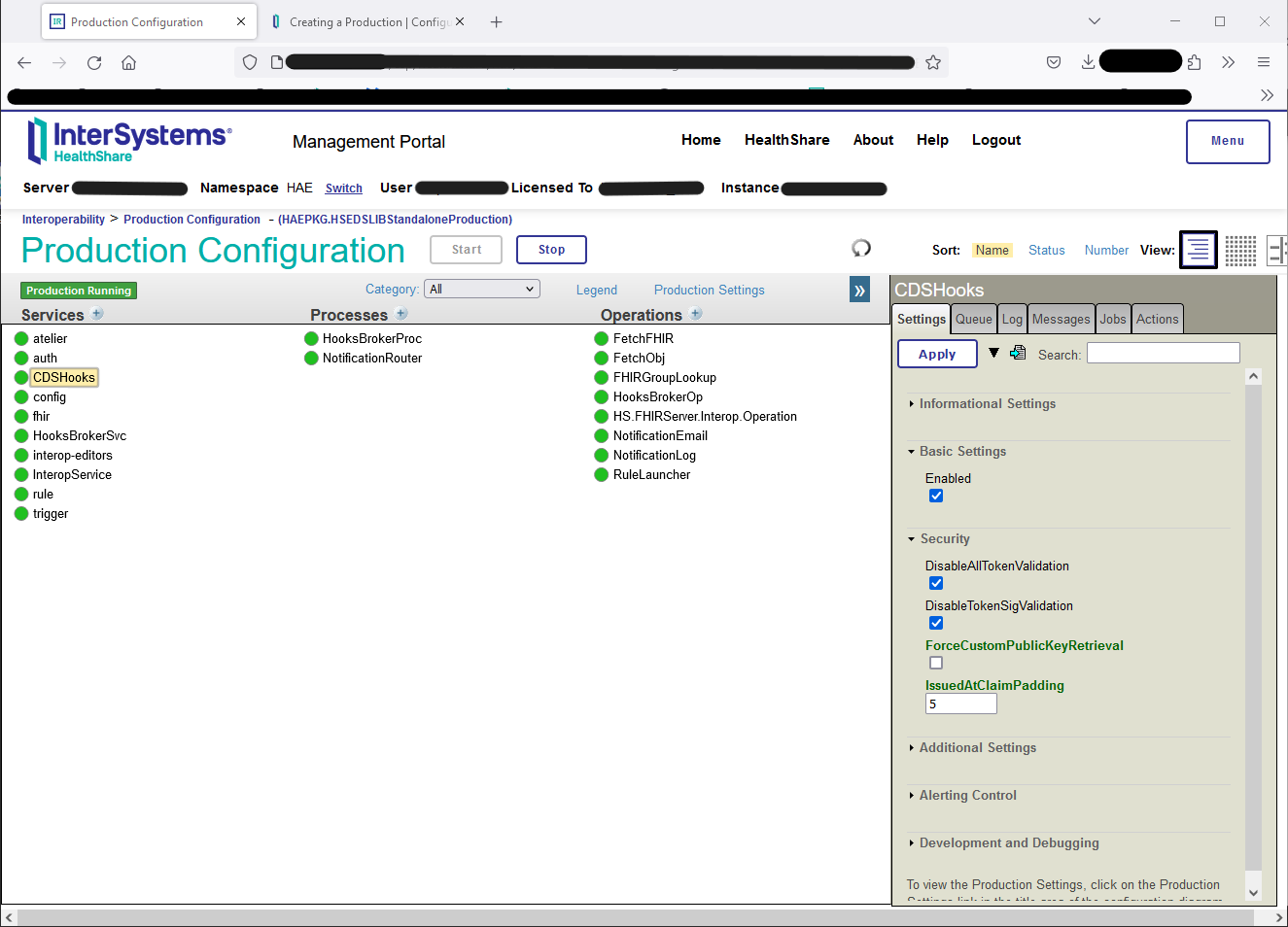The width and height of the screenshot is (1288, 927).
Task: Click the refresh spinner icon
Action: [861, 249]
